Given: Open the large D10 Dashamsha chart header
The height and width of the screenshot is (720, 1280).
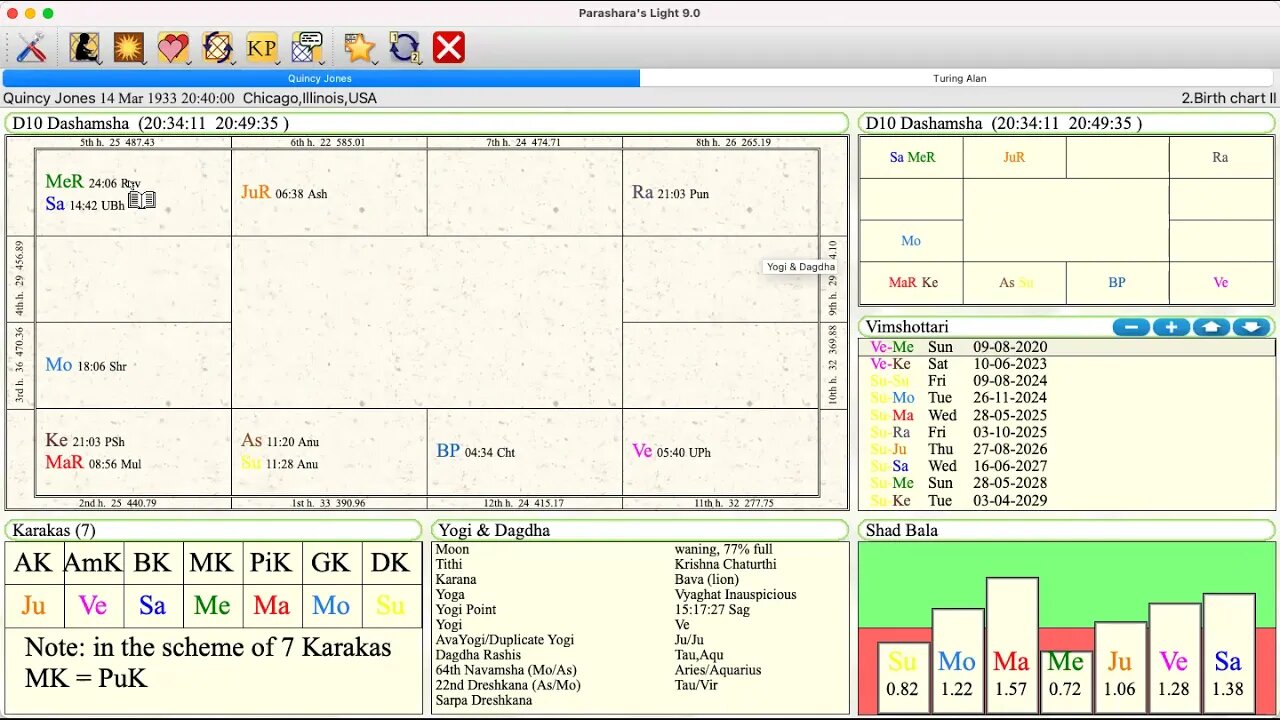Looking at the screenshot, I should (427, 123).
